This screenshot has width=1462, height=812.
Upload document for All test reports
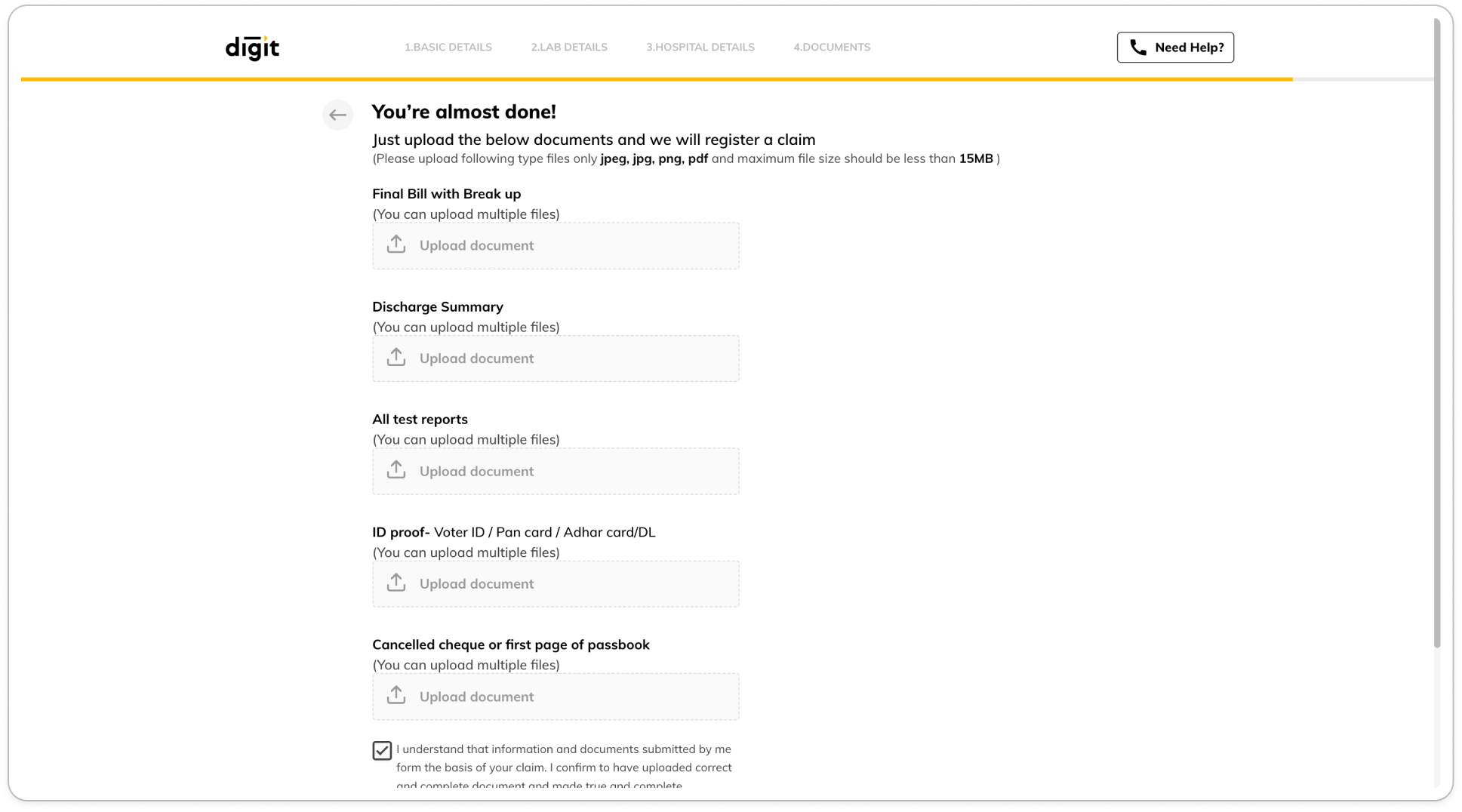[556, 471]
